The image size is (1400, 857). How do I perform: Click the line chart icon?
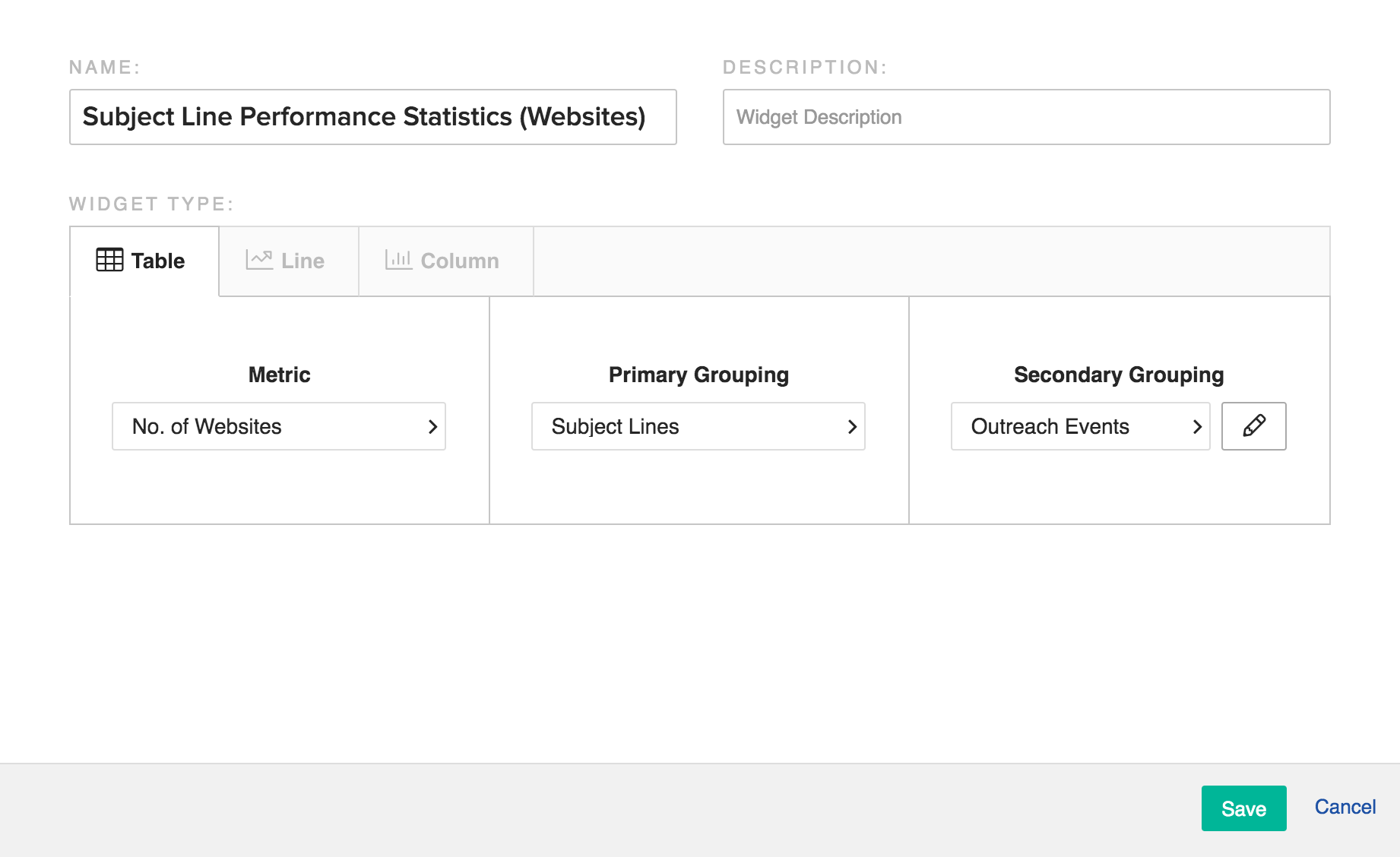click(259, 260)
